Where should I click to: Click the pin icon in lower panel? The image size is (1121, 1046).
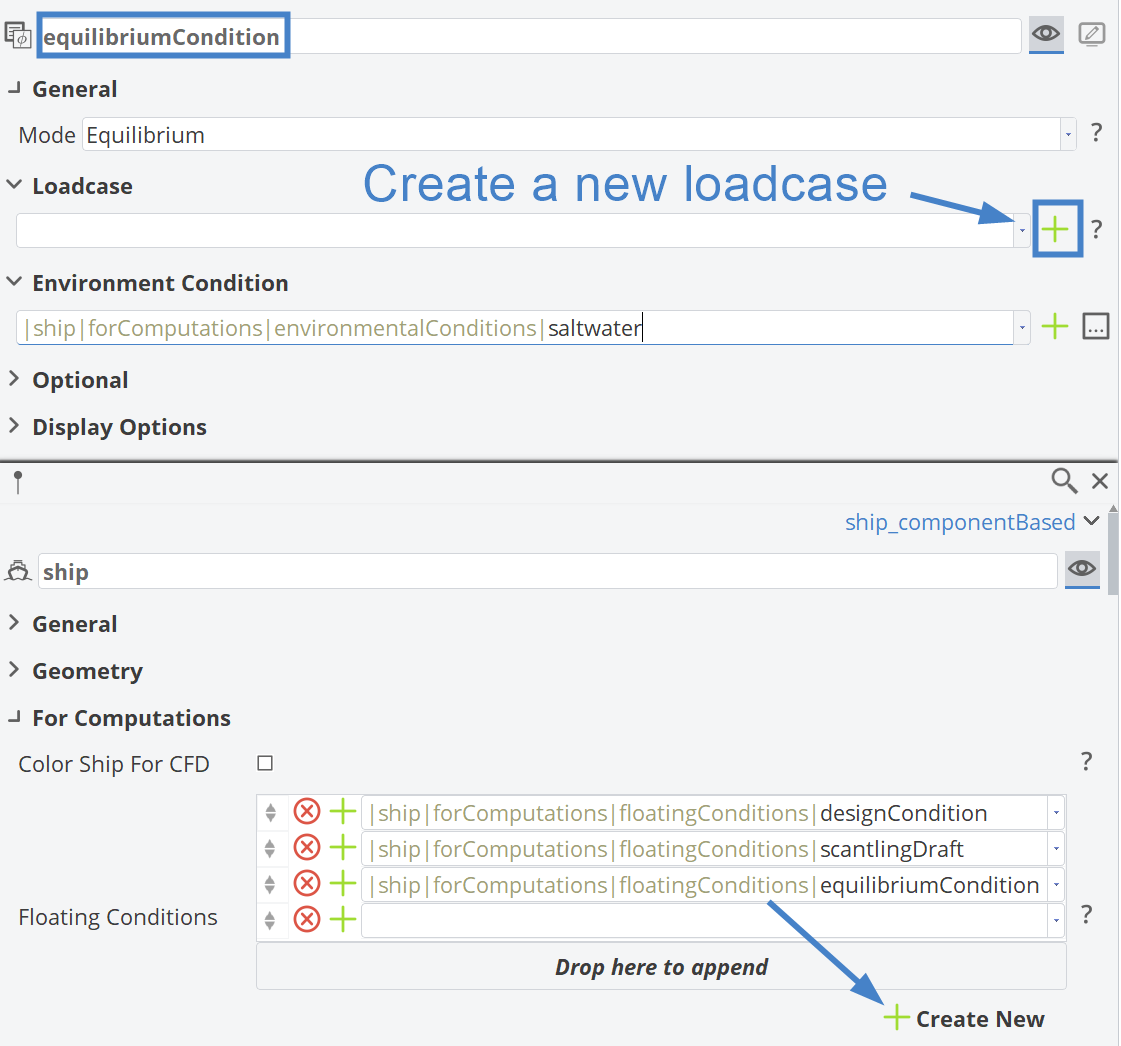[18, 483]
